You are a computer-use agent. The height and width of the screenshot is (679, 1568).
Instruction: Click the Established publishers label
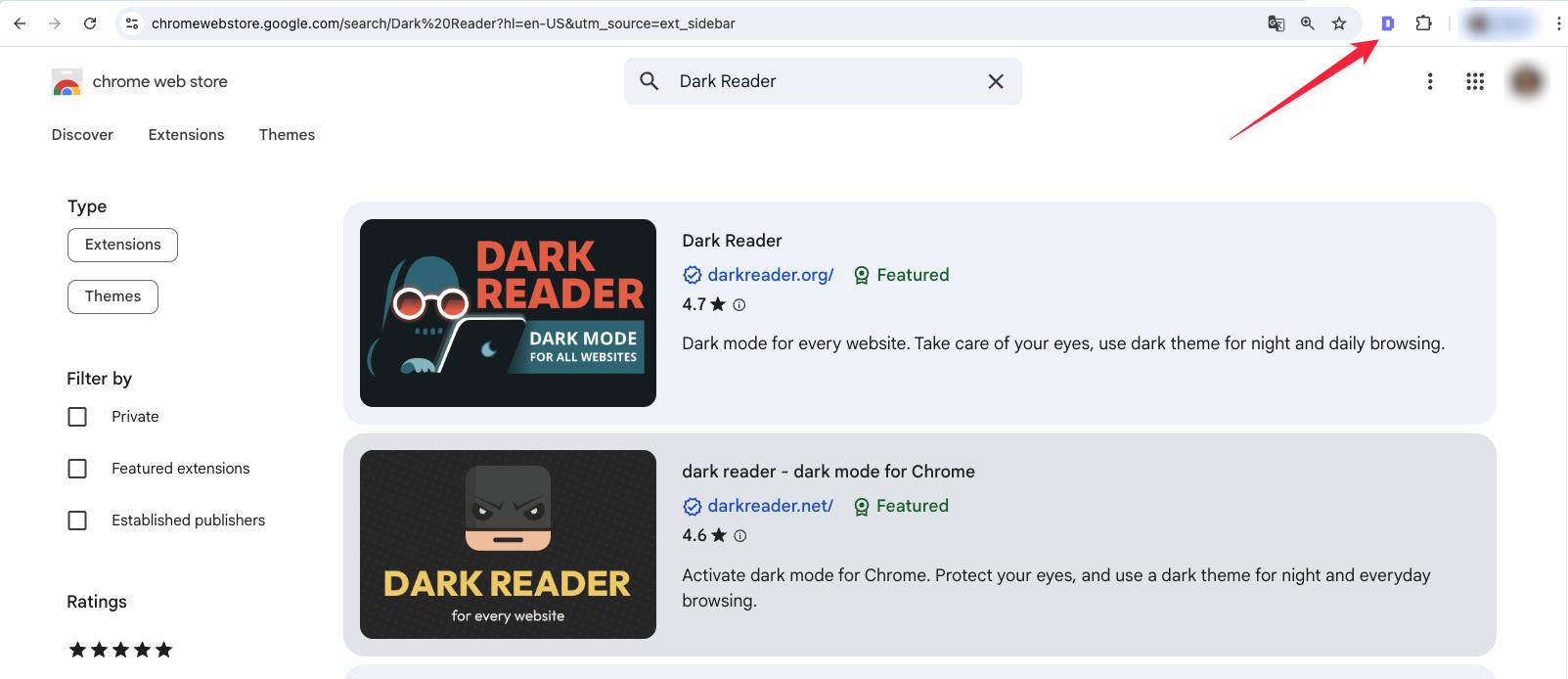coord(189,521)
